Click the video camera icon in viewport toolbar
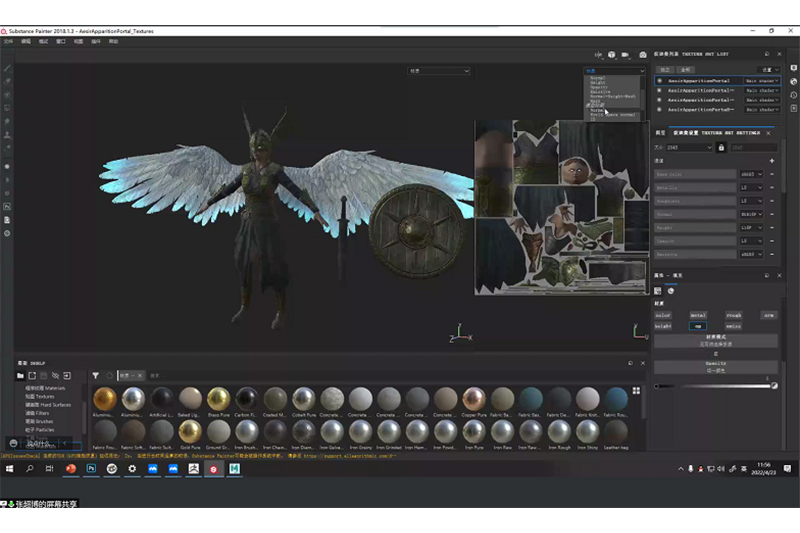The width and height of the screenshot is (800, 533). (x=626, y=54)
